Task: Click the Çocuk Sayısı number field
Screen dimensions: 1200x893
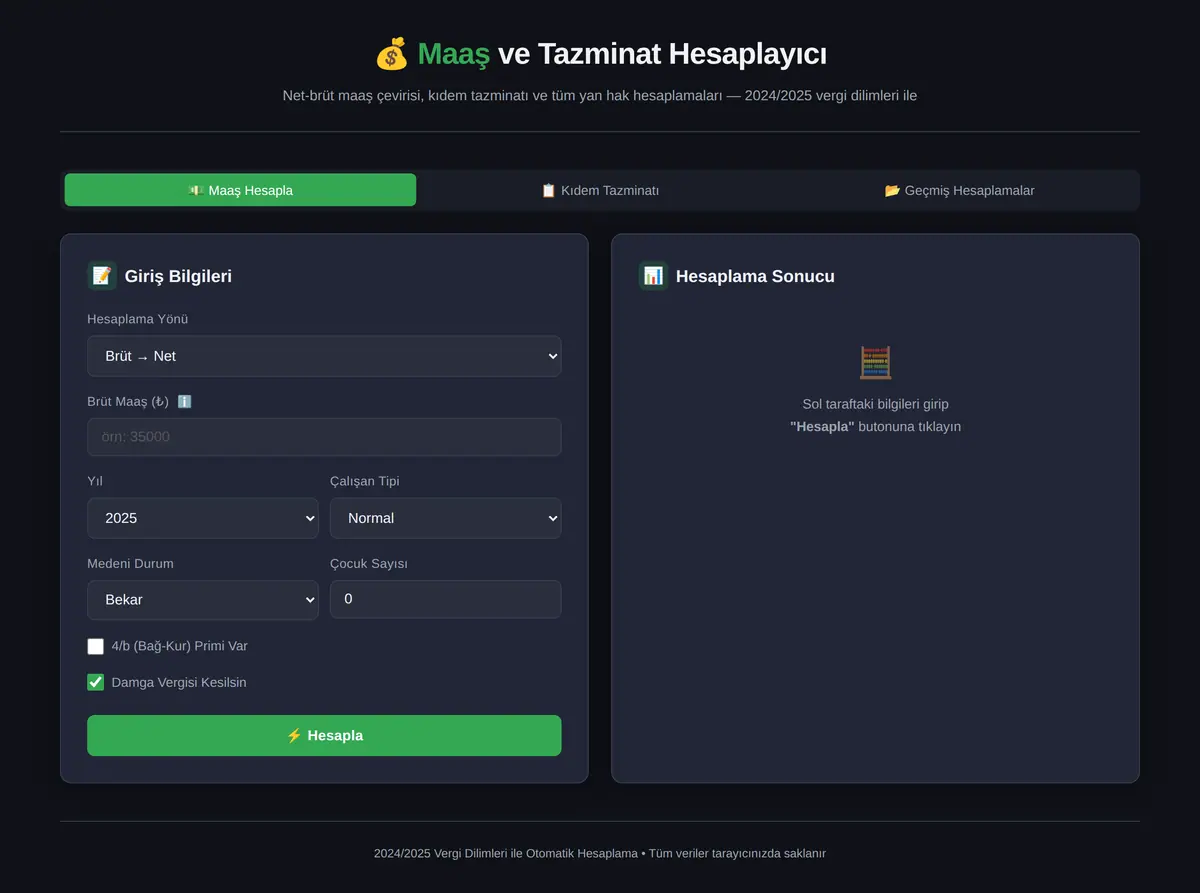Action: (446, 599)
